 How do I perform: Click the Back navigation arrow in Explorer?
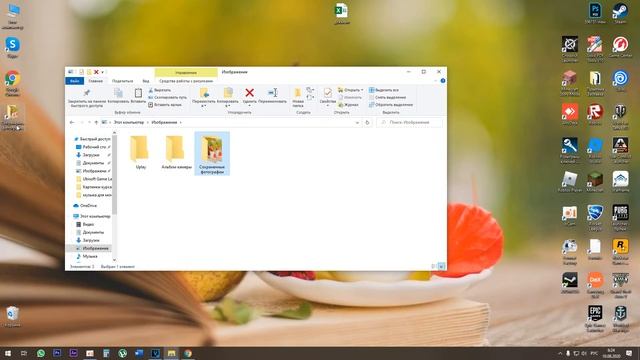click(x=72, y=122)
